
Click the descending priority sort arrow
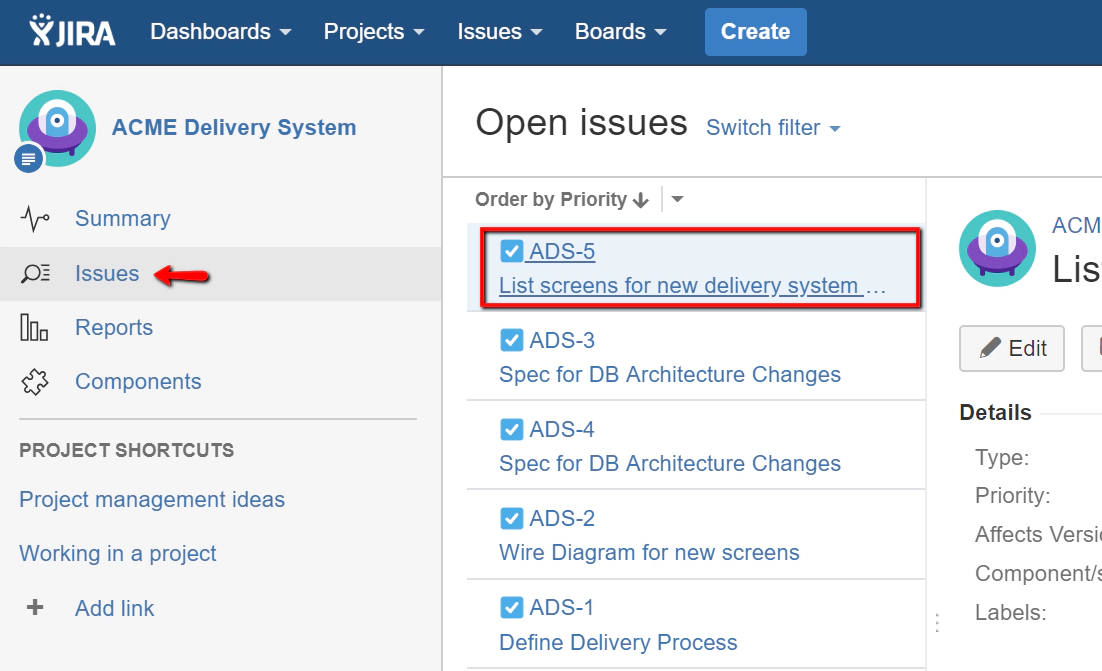click(x=641, y=200)
